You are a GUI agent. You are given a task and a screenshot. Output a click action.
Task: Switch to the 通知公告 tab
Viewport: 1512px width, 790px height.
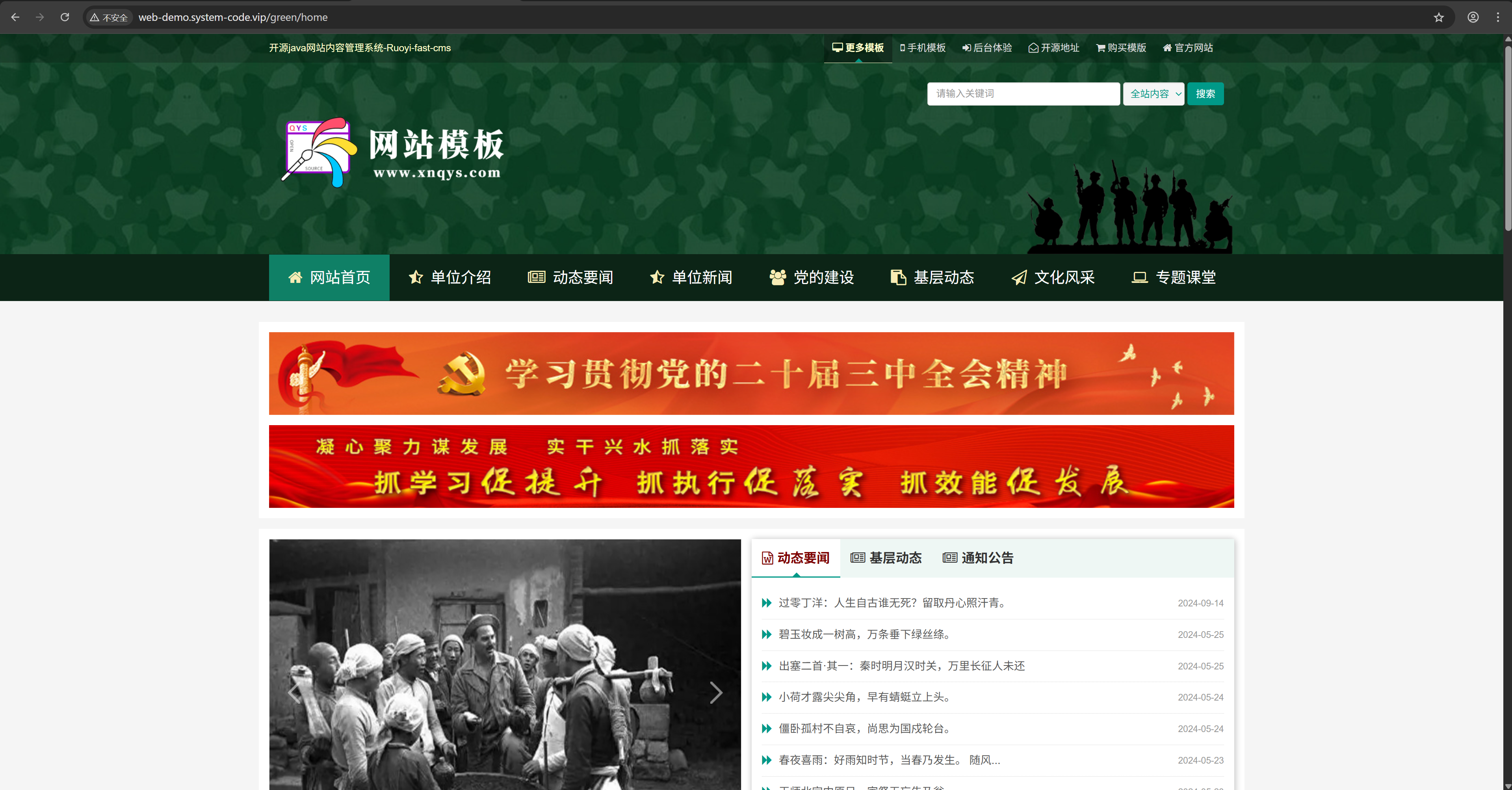[x=978, y=558]
